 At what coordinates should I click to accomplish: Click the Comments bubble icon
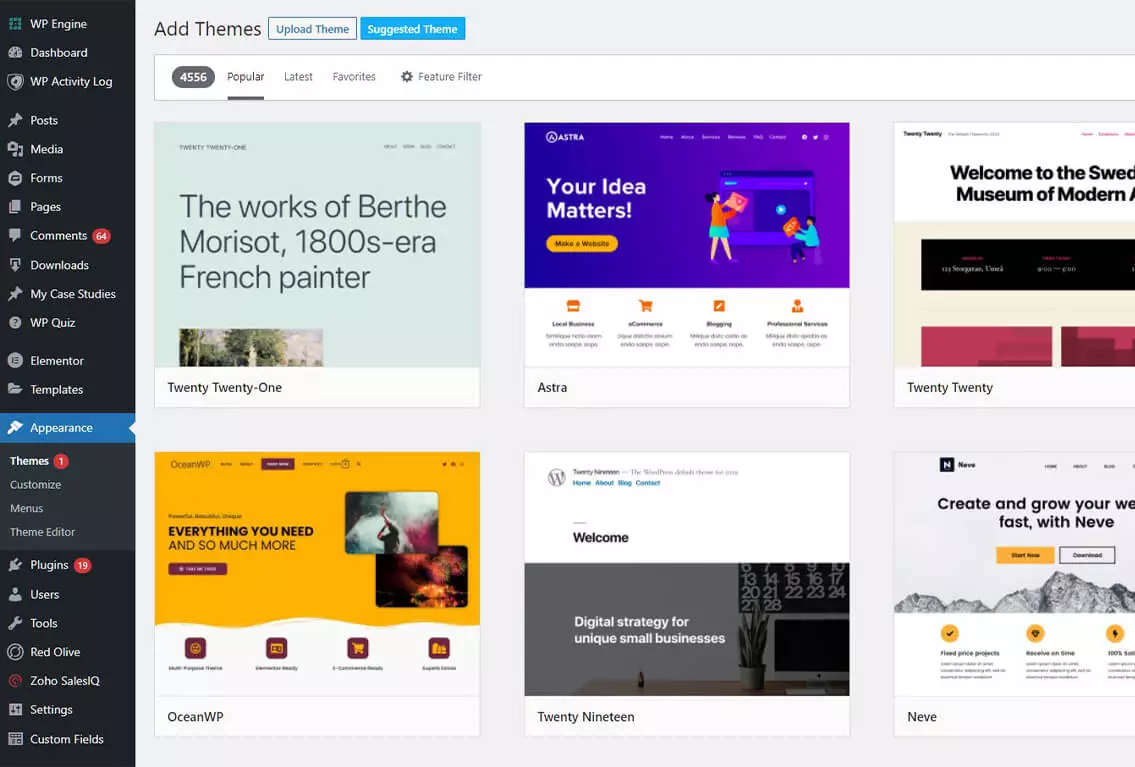pos(15,235)
